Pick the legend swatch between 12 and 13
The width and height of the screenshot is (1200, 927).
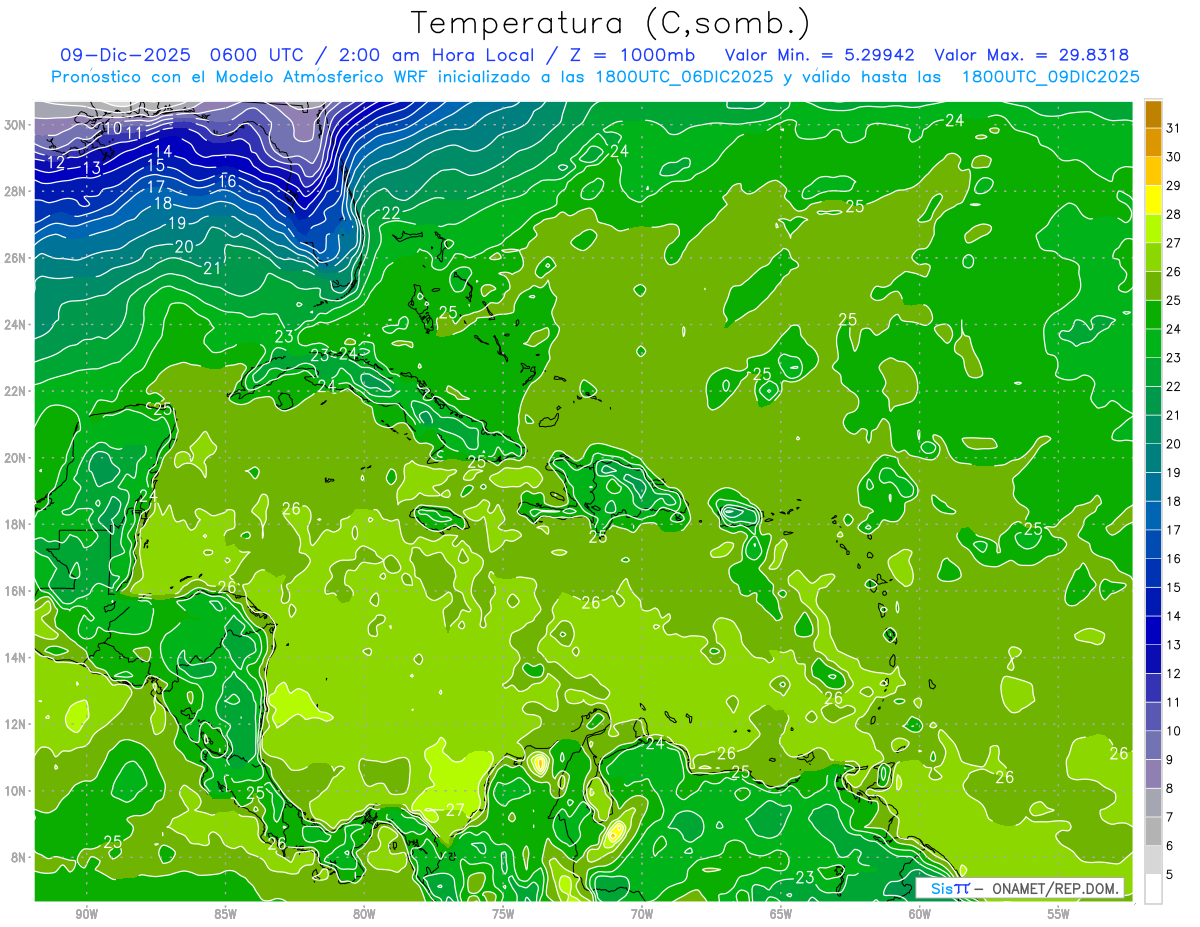[x=1153, y=660]
